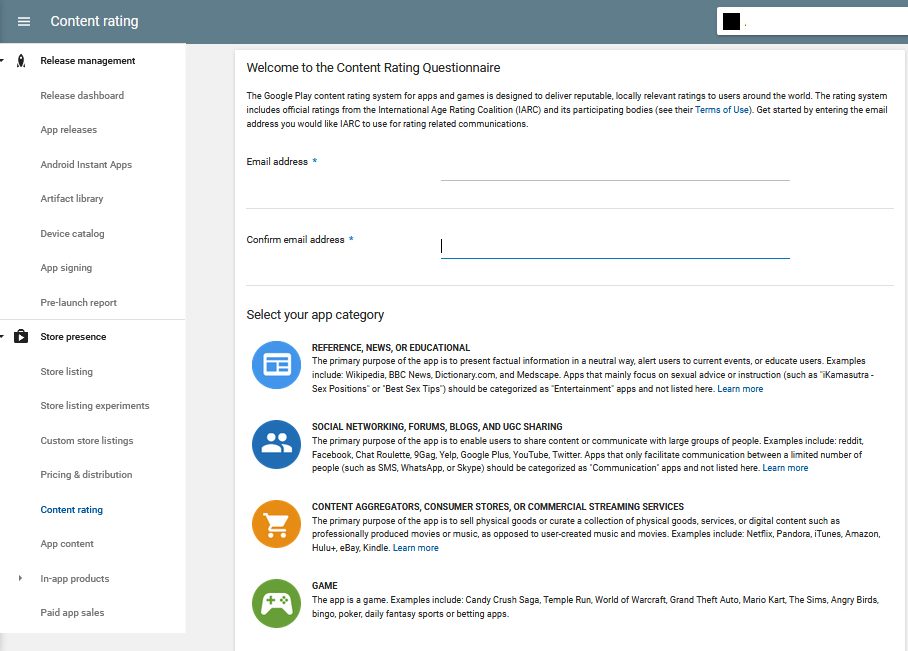The height and width of the screenshot is (651, 908).
Task: Click Learn more under Content Aggregators description
Action: pos(415,548)
